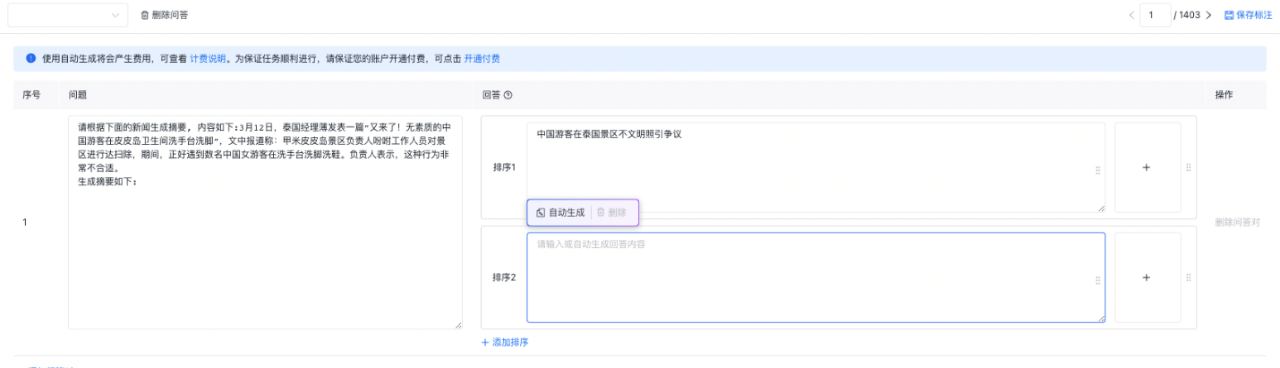Open the 开通付费 link
Viewport: 1280px width, 368px height.
pos(482,59)
